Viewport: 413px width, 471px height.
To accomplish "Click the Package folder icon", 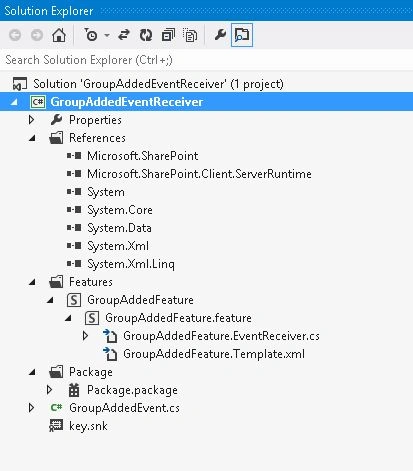I will 56,372.
